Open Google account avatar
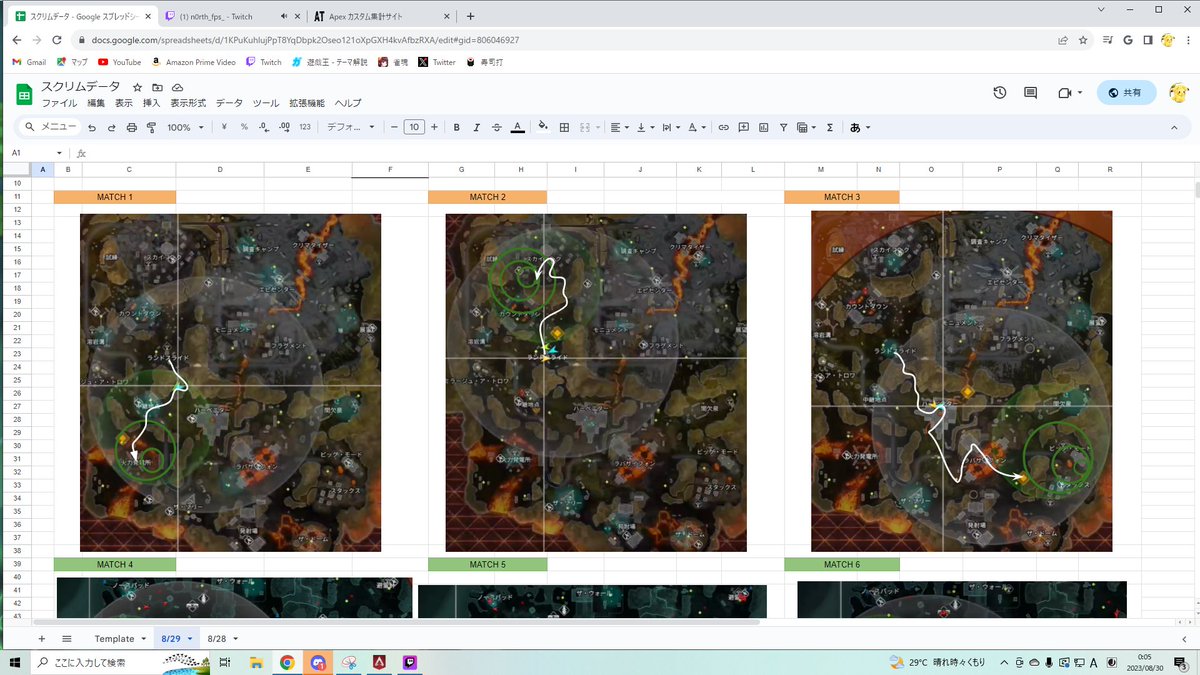 (x=1179, y=92)
